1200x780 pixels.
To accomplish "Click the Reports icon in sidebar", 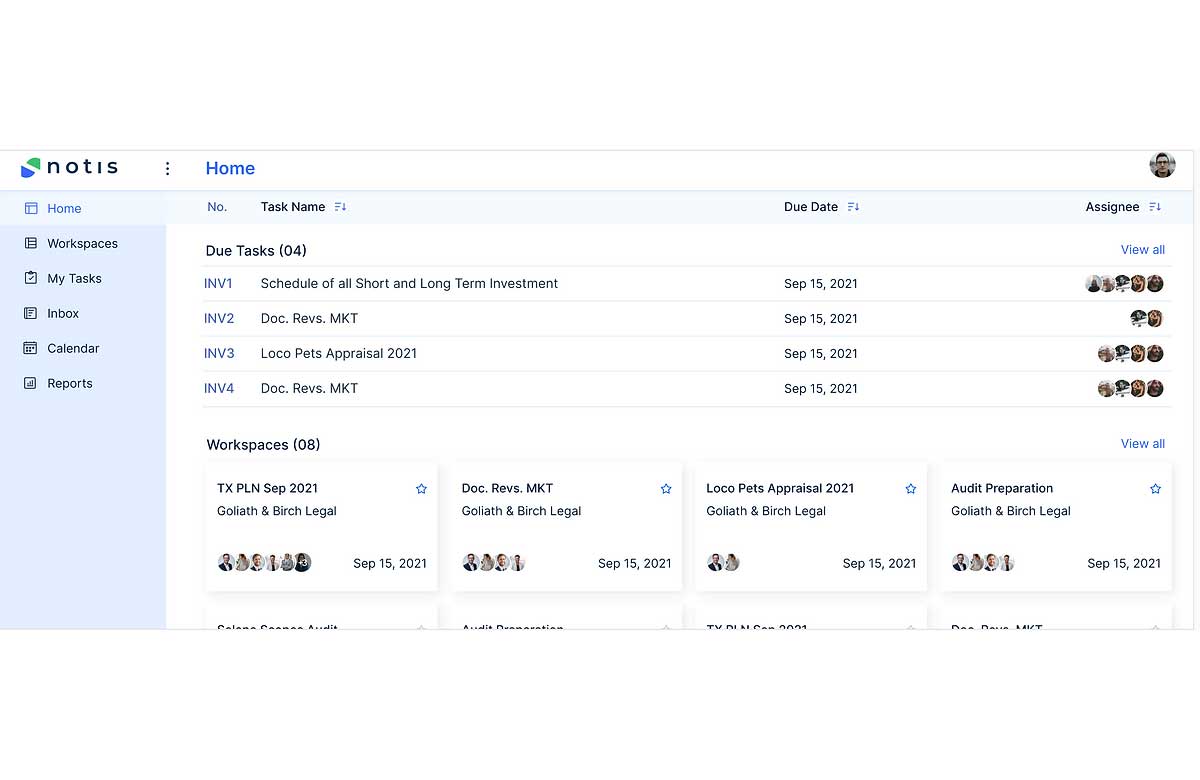I will point(30,383).
